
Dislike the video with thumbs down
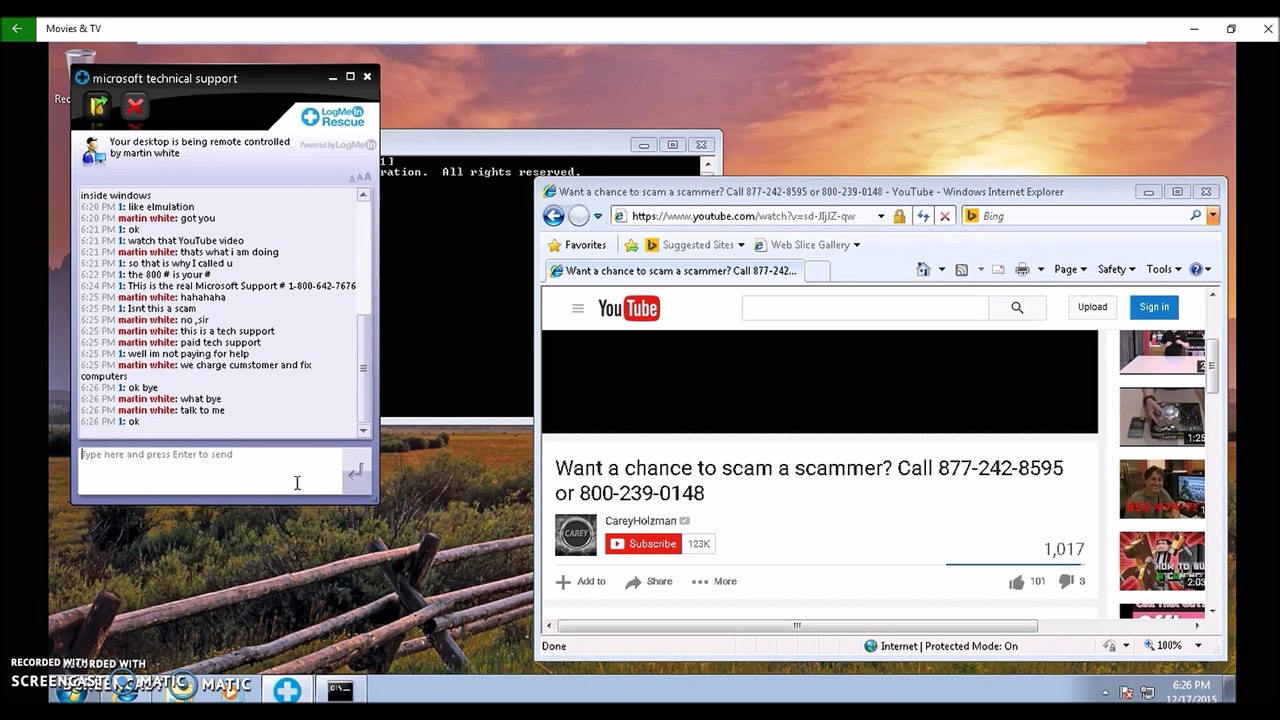pyautogui.click(x=1066, y=581)
